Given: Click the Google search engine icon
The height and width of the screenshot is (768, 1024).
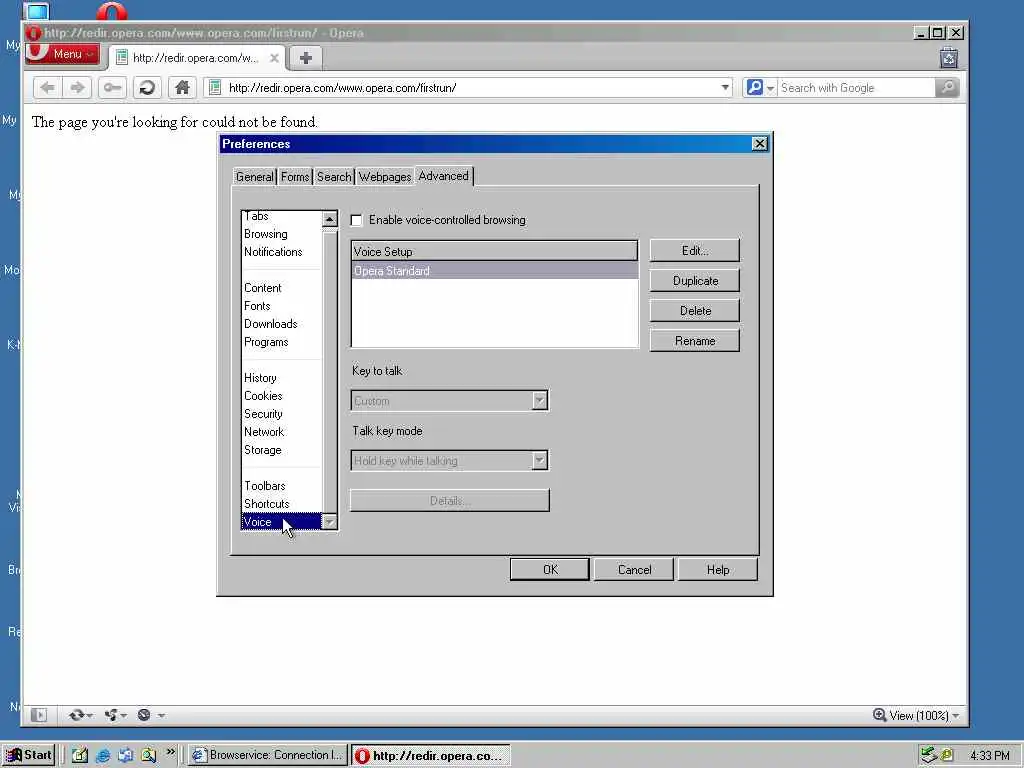Looking at the screenshot, I should [x=754, y=87].
